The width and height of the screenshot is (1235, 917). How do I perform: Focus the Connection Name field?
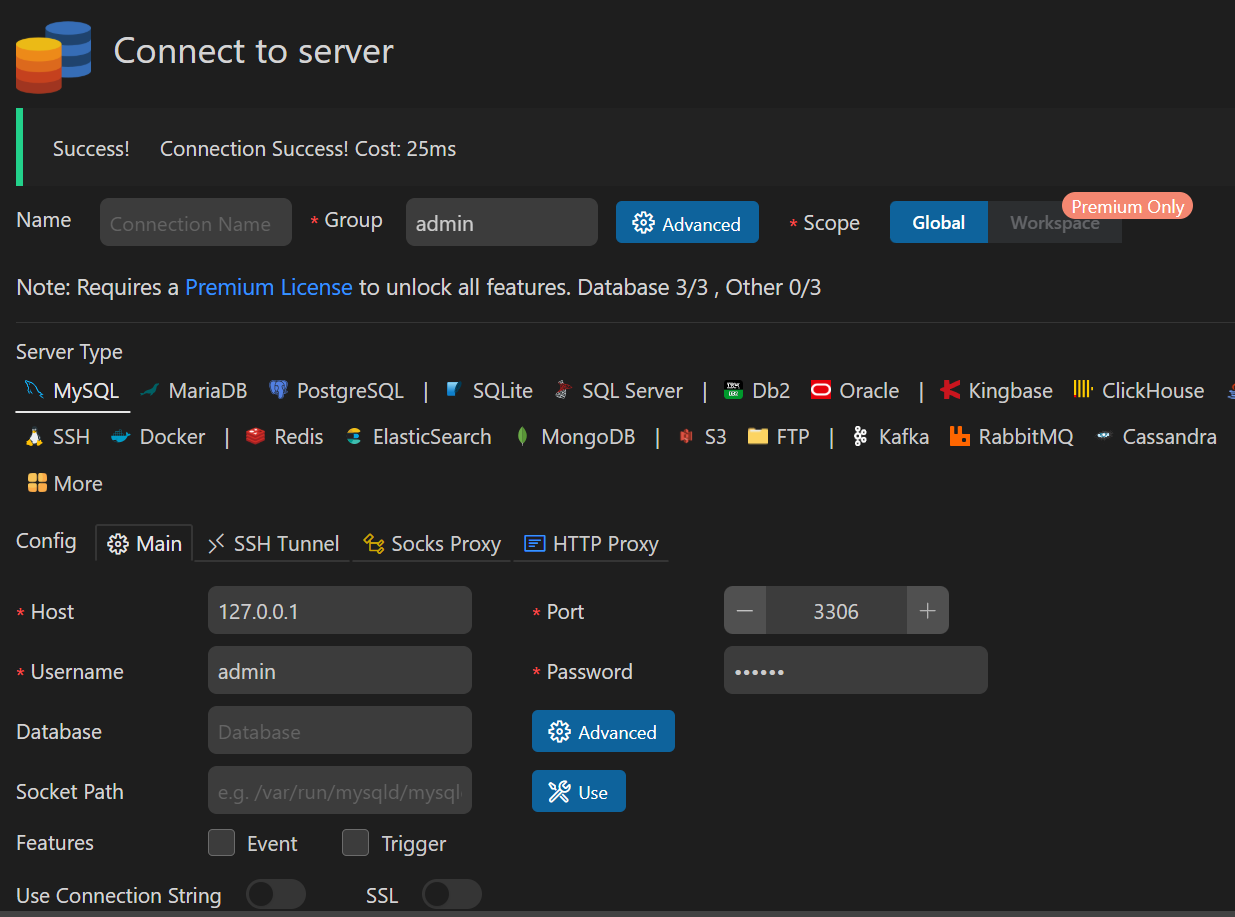pyautogui.click(x=196, y=222)
